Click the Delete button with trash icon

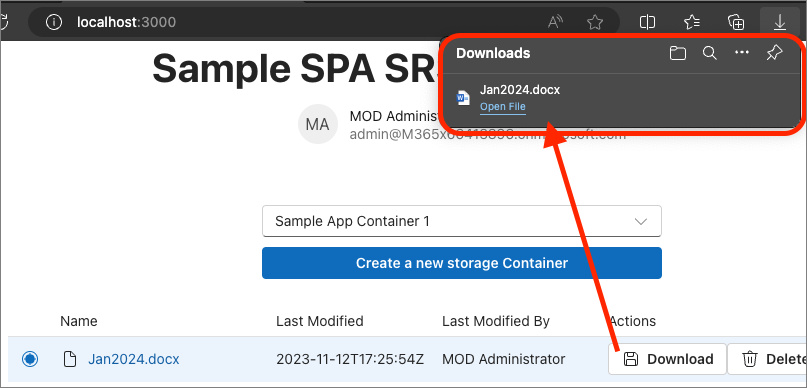click(x=767, y=359)
